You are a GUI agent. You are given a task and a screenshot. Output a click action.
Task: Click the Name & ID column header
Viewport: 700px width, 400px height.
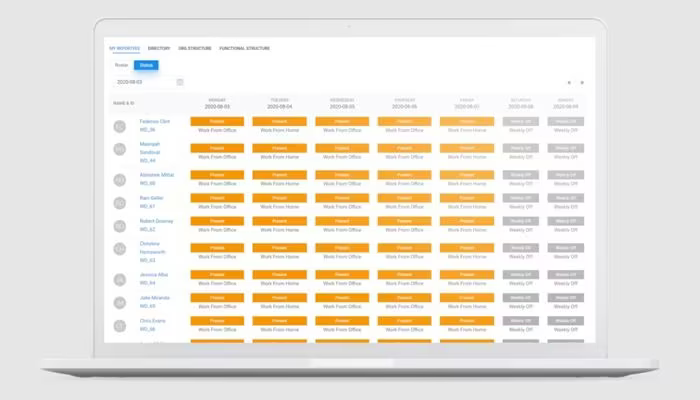click(x=124, y=103)
